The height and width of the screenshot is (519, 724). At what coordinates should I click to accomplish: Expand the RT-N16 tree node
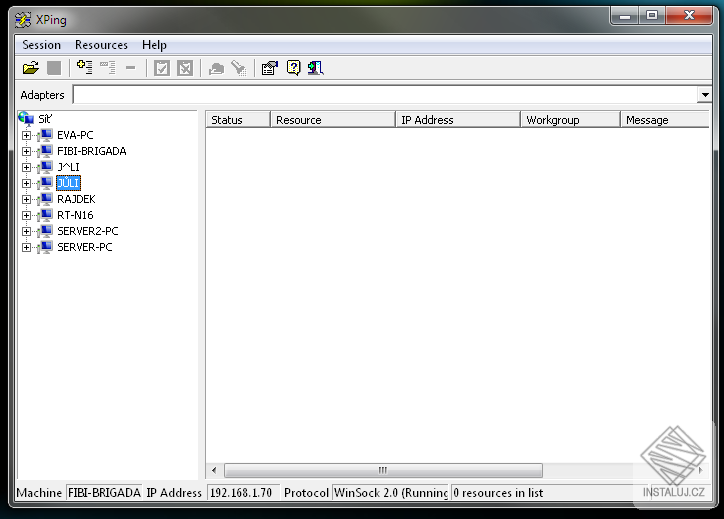tap(26, 215)
